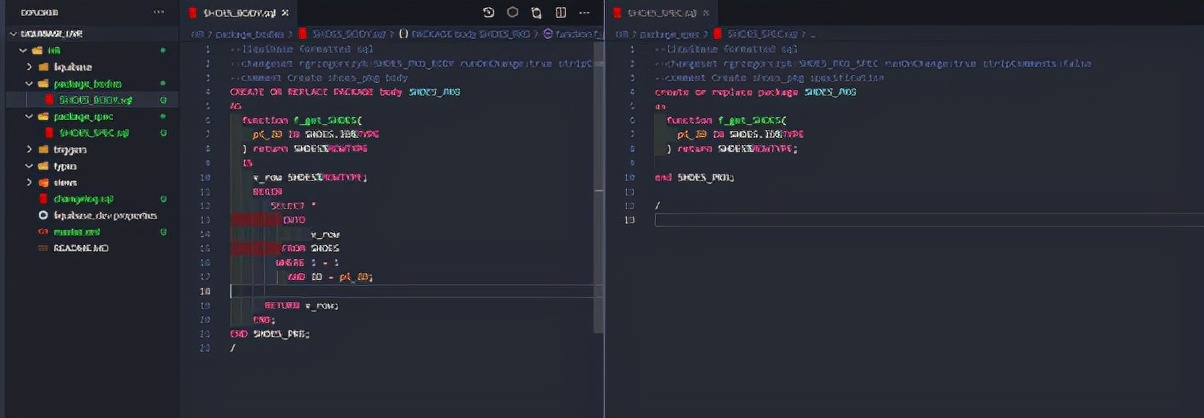Click the hexagon icon in editor toolbar
The height and width of the screenshot is (418, 1204).
point(512,12)
